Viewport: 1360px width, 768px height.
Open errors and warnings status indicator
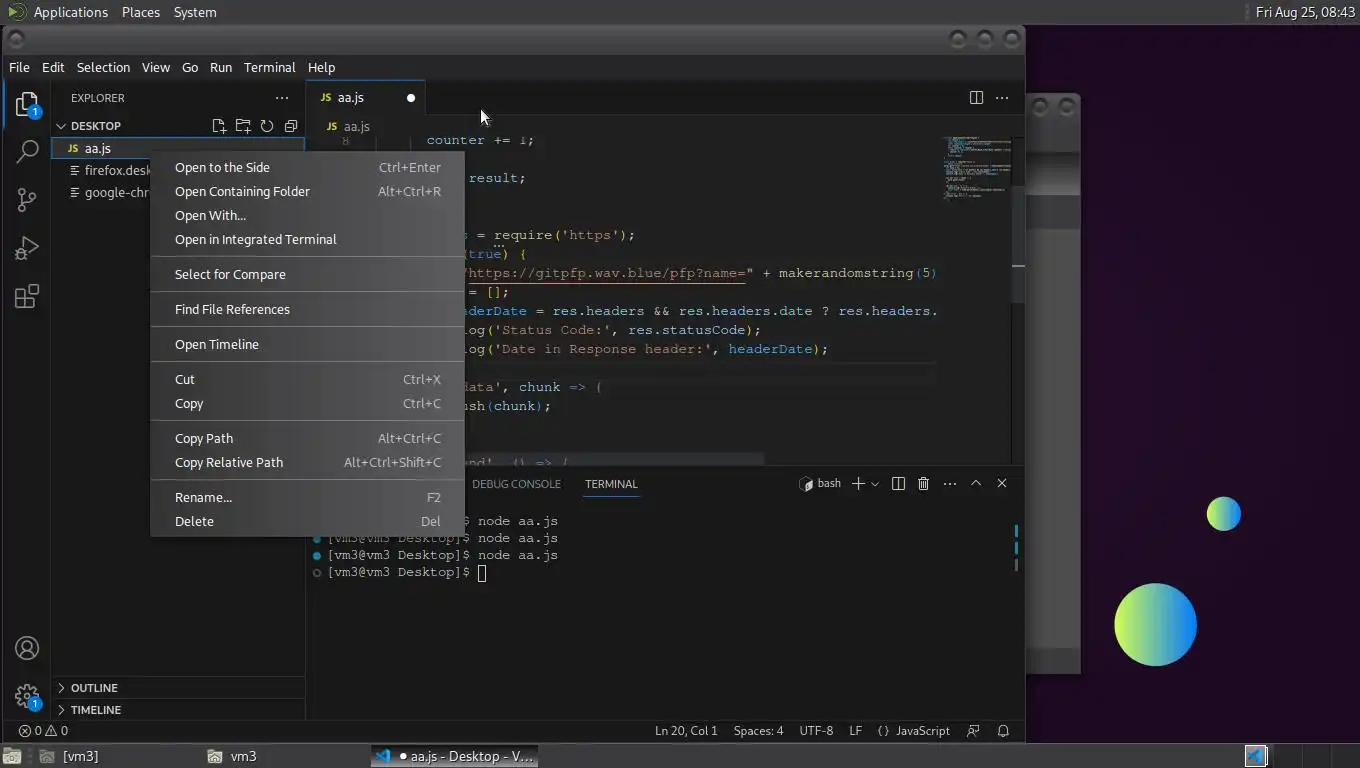(x=43, y=731)
